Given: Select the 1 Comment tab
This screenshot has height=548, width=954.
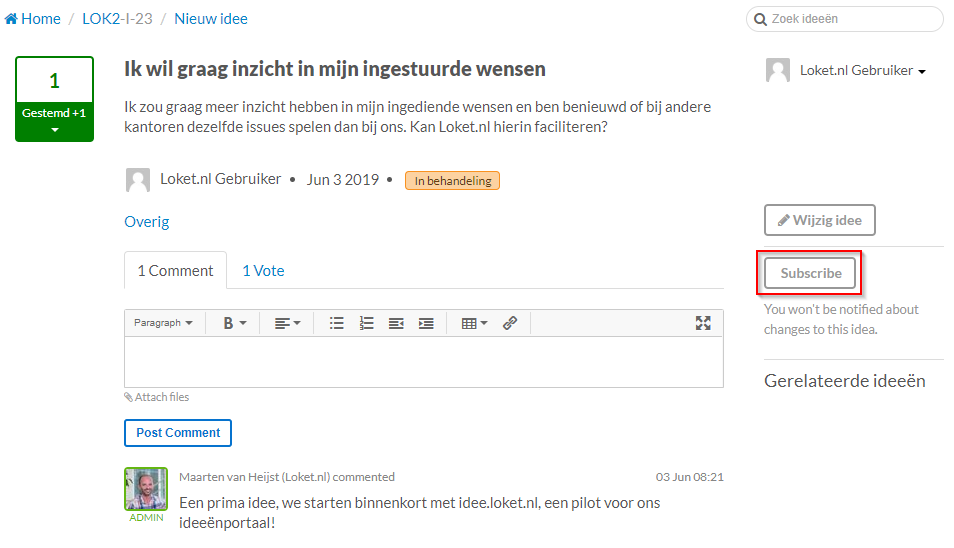Looking at the screenshot, I should coord(175,271).
